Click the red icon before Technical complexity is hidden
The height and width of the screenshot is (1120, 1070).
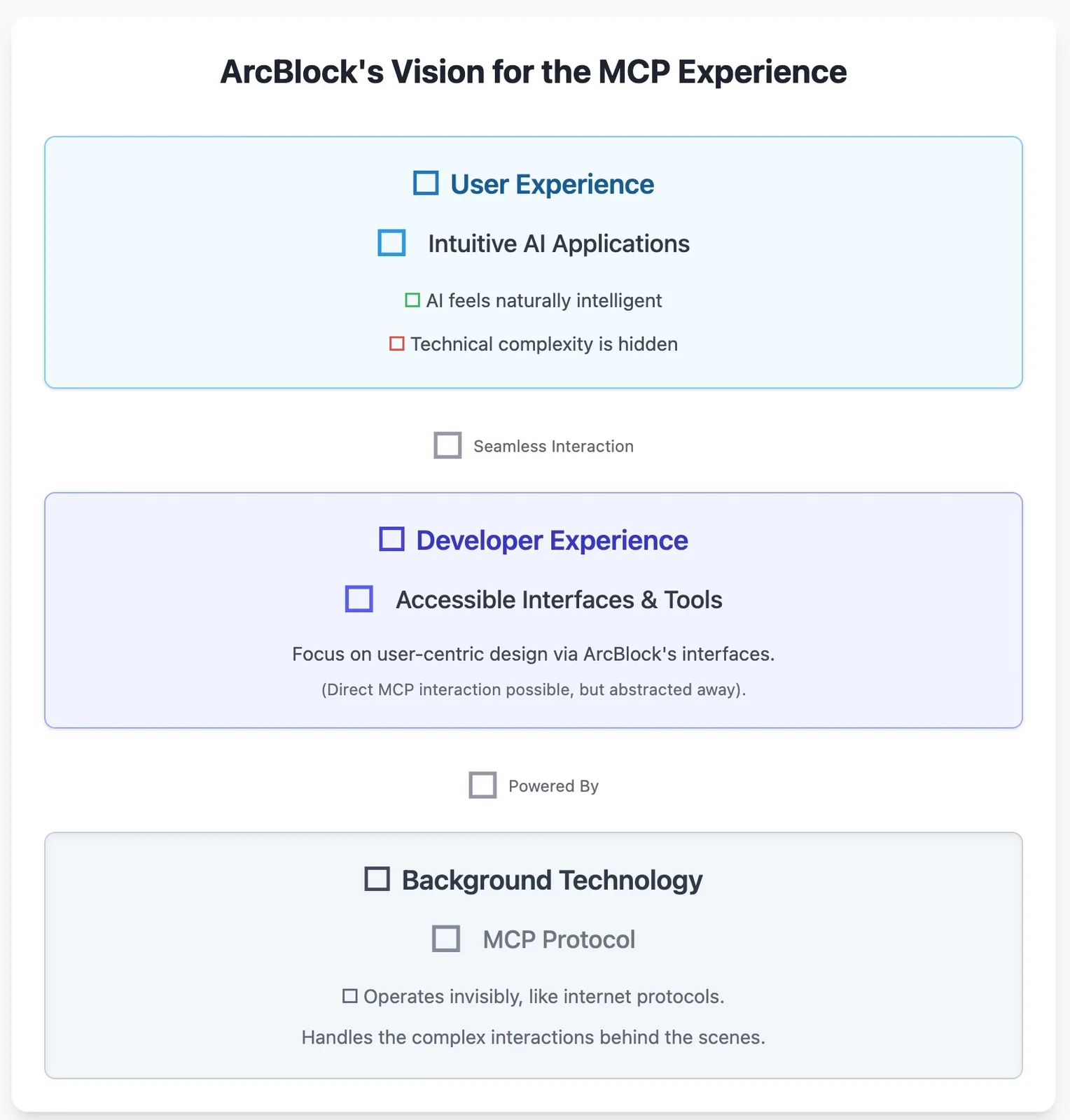pos(397,344)
